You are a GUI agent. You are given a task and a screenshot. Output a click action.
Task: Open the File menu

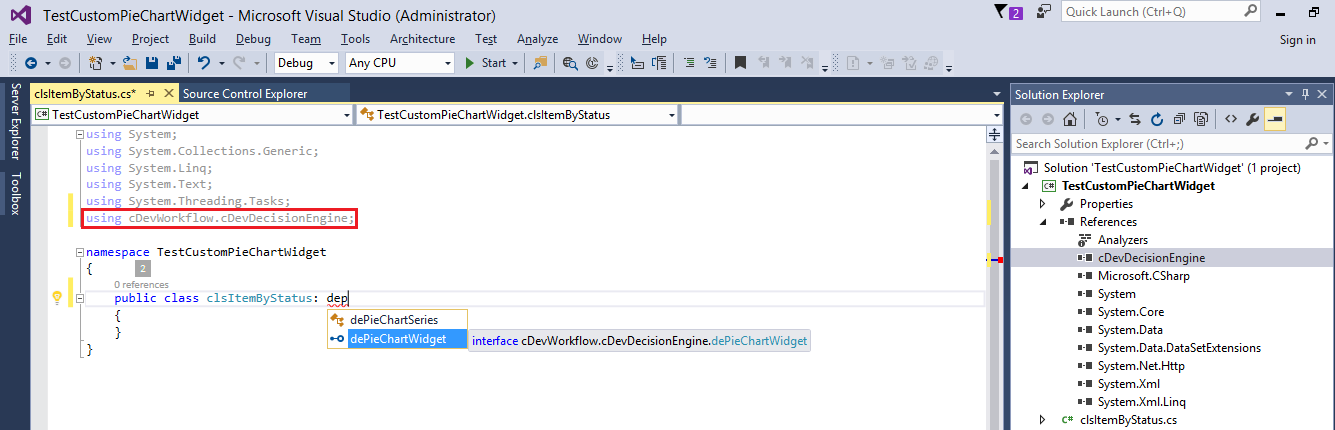point(18,39)
